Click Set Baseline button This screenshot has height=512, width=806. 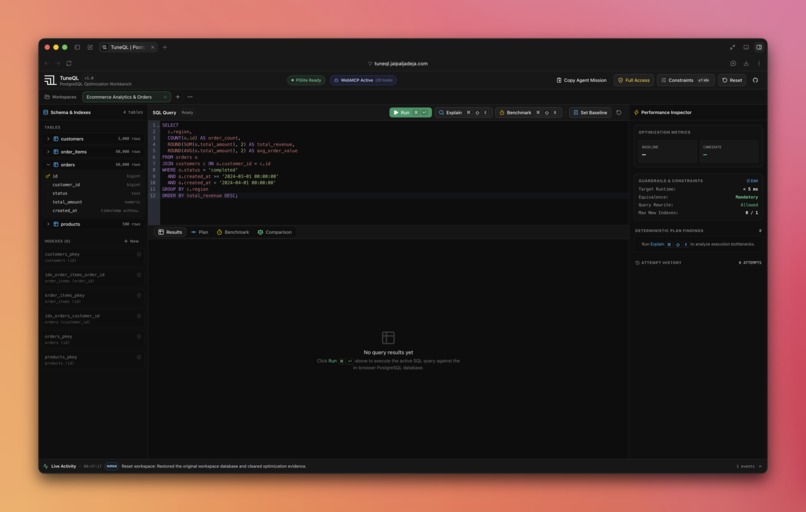click(x=590, y=113)
